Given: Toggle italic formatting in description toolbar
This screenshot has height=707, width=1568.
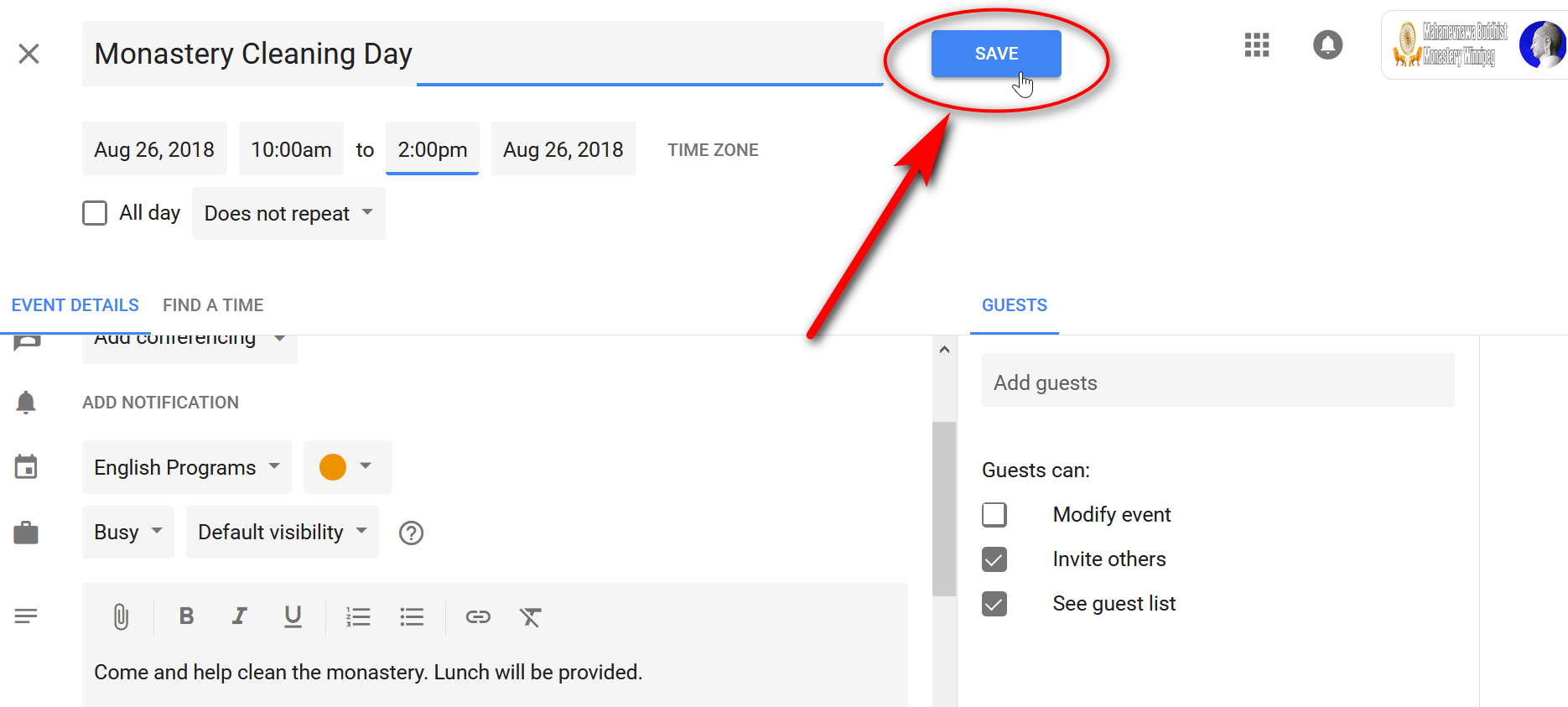Looking at the screenshot, I should pyautogui.click(x=239, y=617).
